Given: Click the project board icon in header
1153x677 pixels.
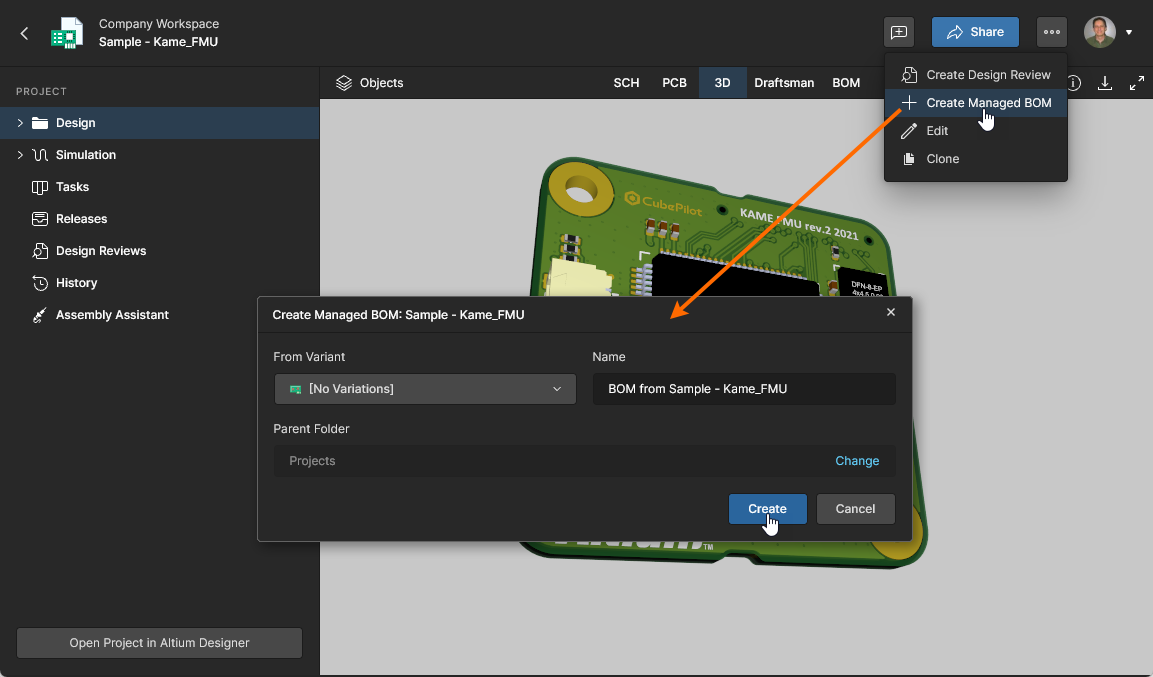Looking at the screenshot, I should [x=67, y=33].
